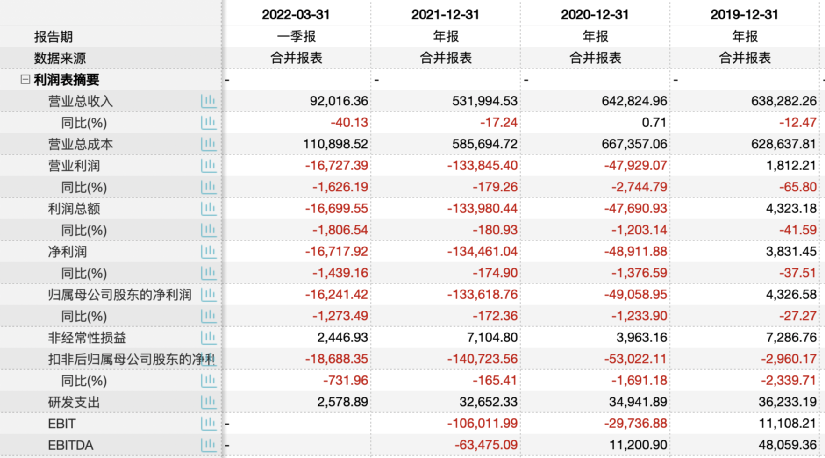
Task: Select the 报告期 row label
Action: tap(54, 36)
